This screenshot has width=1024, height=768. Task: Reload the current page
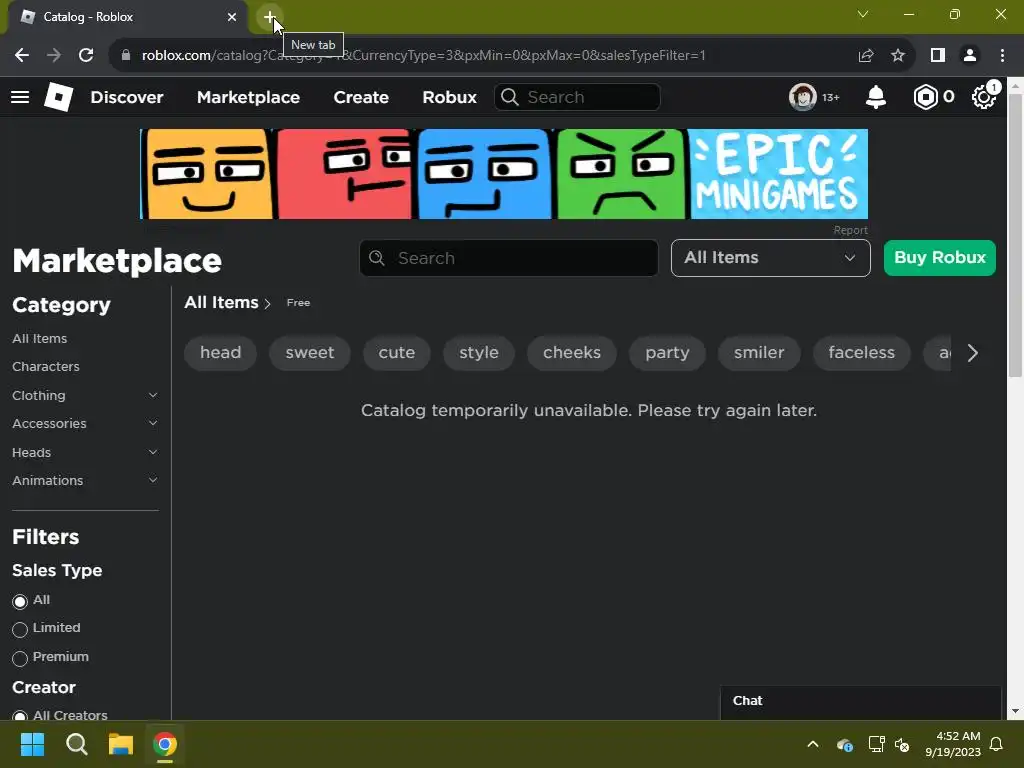click(x=86, y=56)
